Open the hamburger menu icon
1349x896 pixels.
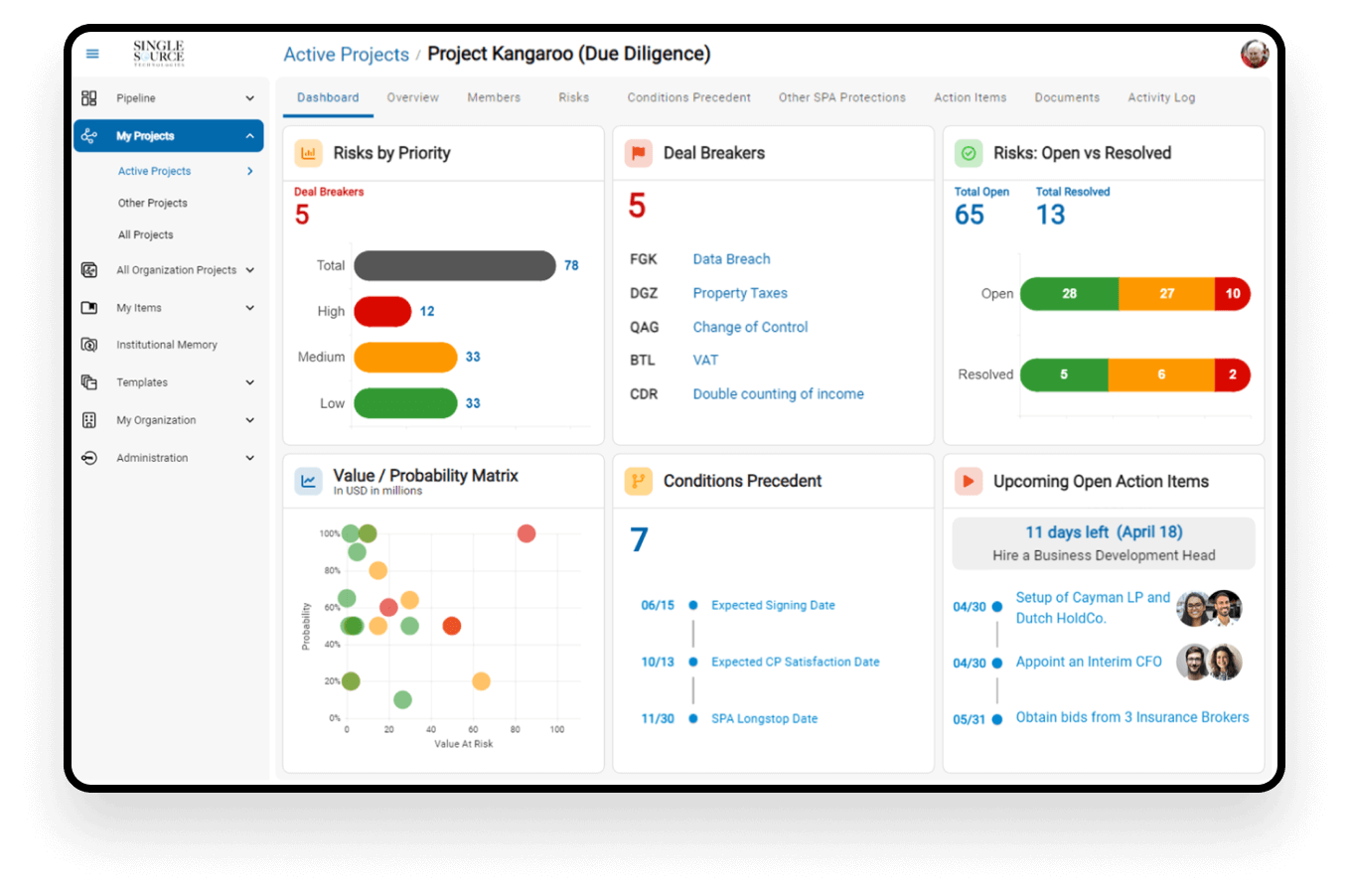pyautogui.click(x=92, y=54)
